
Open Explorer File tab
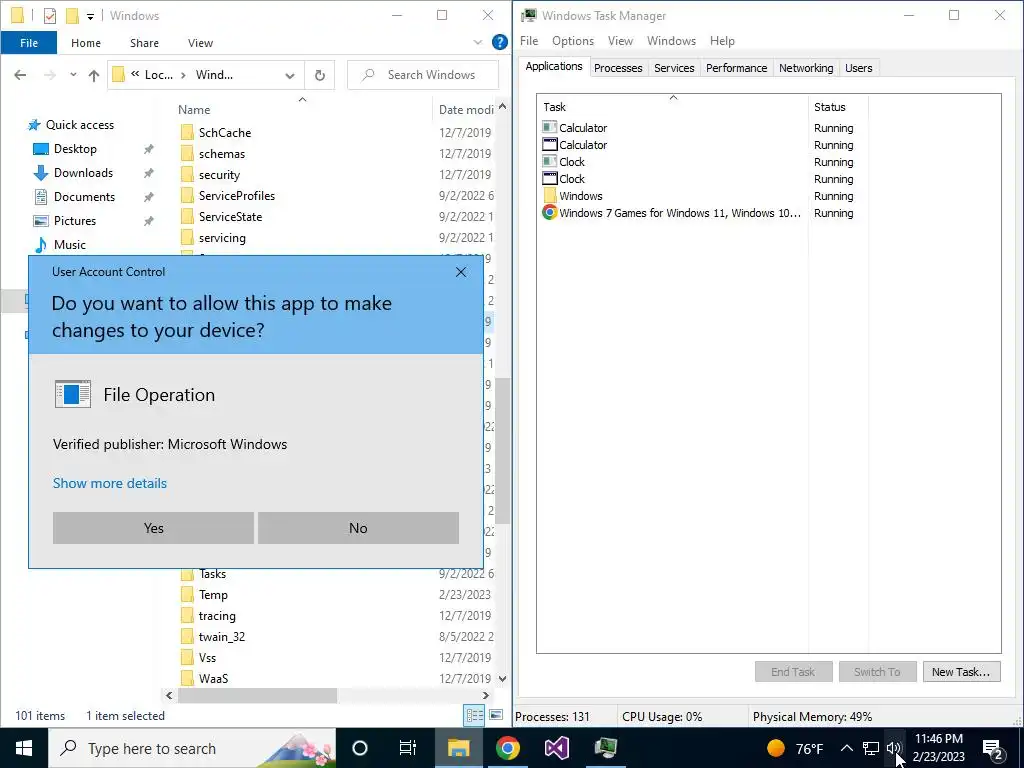(29, 43)
